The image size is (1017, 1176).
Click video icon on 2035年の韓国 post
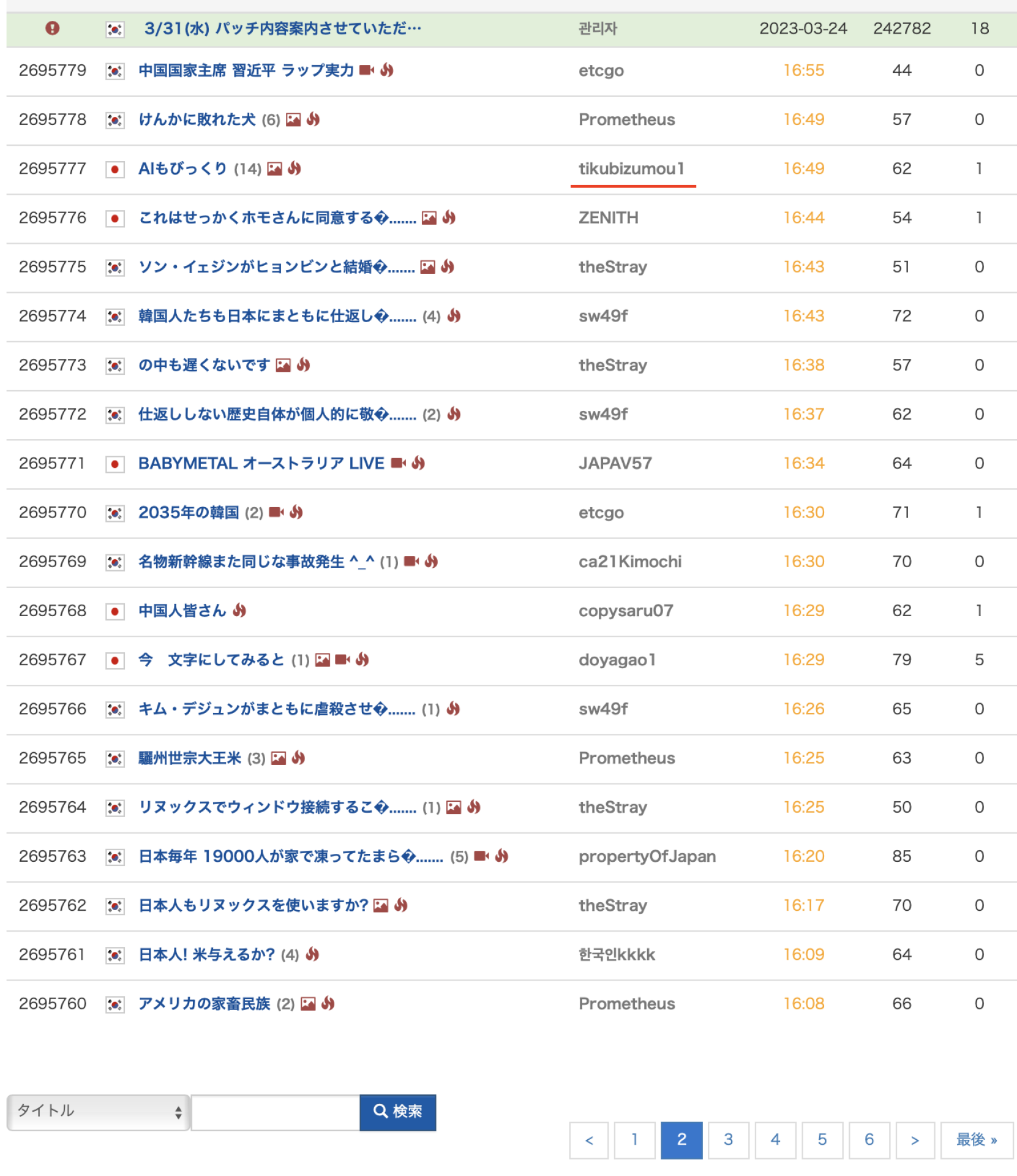coord(277,512)
